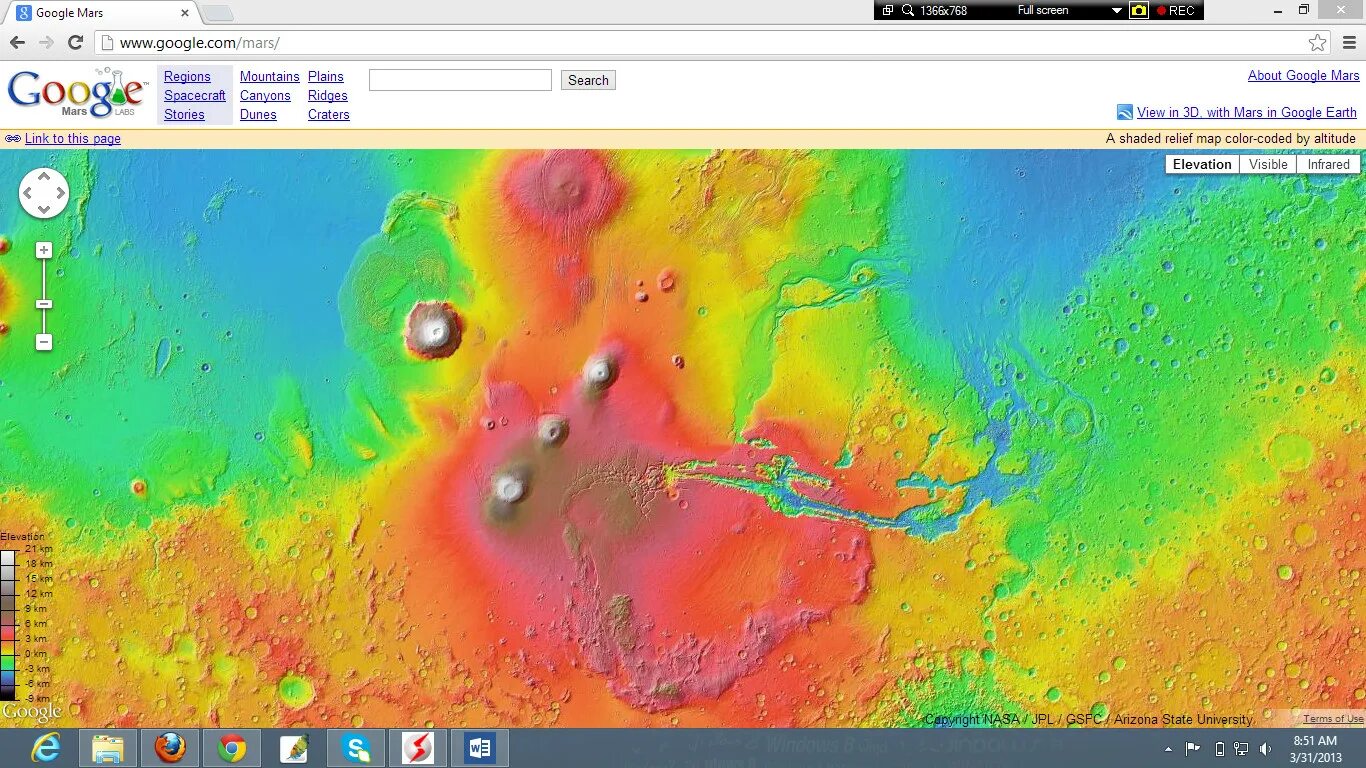The height and width of the screenshot is (768, 1366).
Task: Open the Regions category
Action: click(187, 77)
